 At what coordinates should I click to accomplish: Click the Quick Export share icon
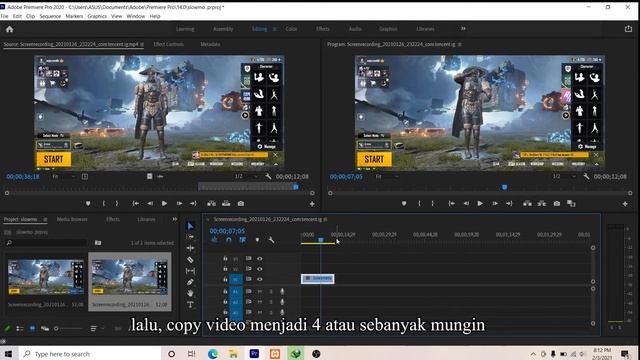click(628, 29)
